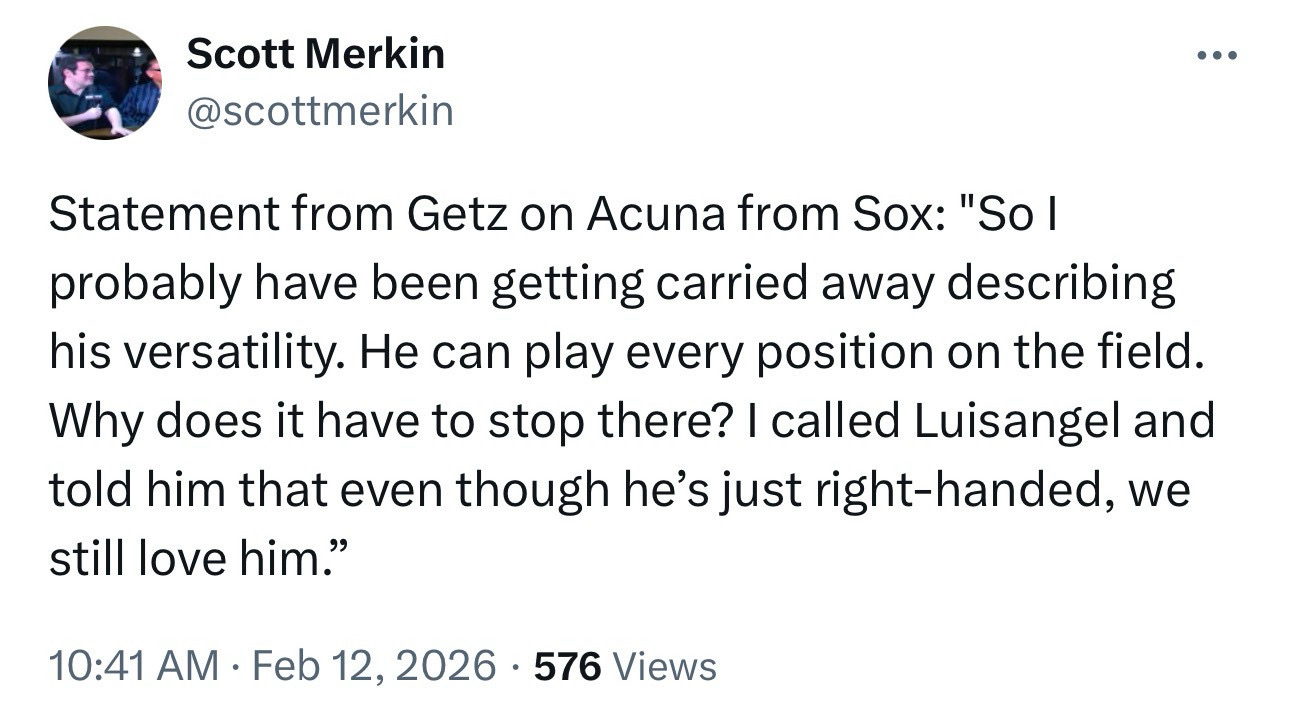Open the three-dot more options menu
This screenshot has height=722, width=1290.
coord(1217,55)
